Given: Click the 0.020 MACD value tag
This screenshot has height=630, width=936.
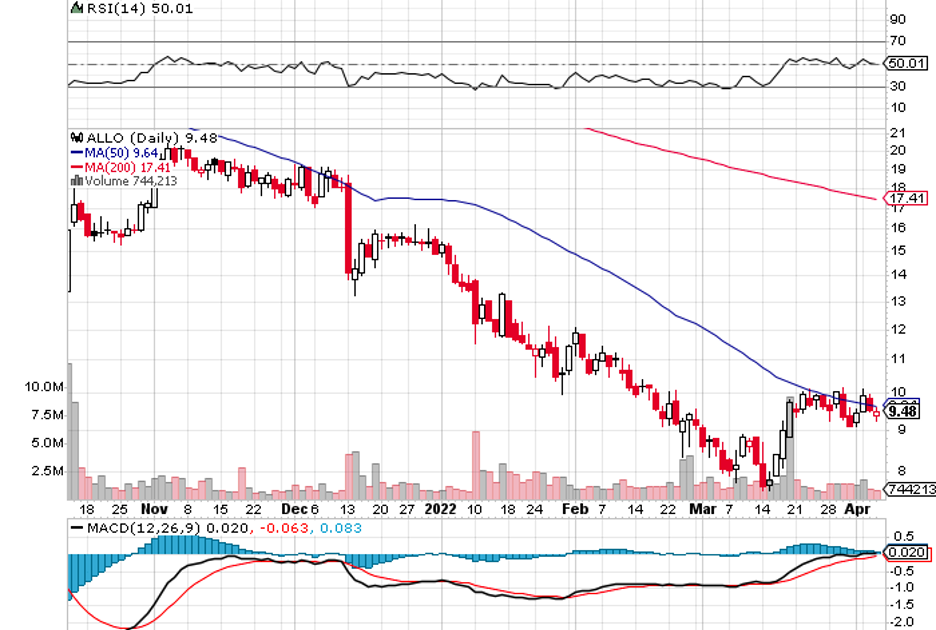Looking at the screenshot, I should (x=904, y=551).
